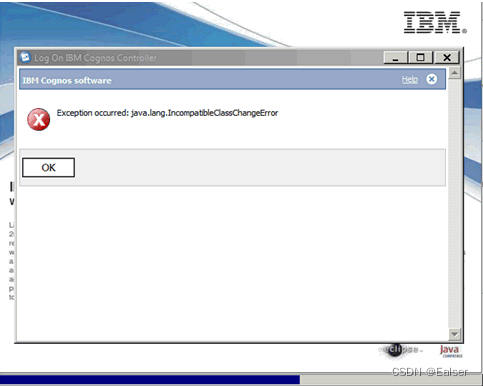Click the 'IBM Cognos software' header text
This screenshot has height=386, width=483.
click(x=67, y=81)
